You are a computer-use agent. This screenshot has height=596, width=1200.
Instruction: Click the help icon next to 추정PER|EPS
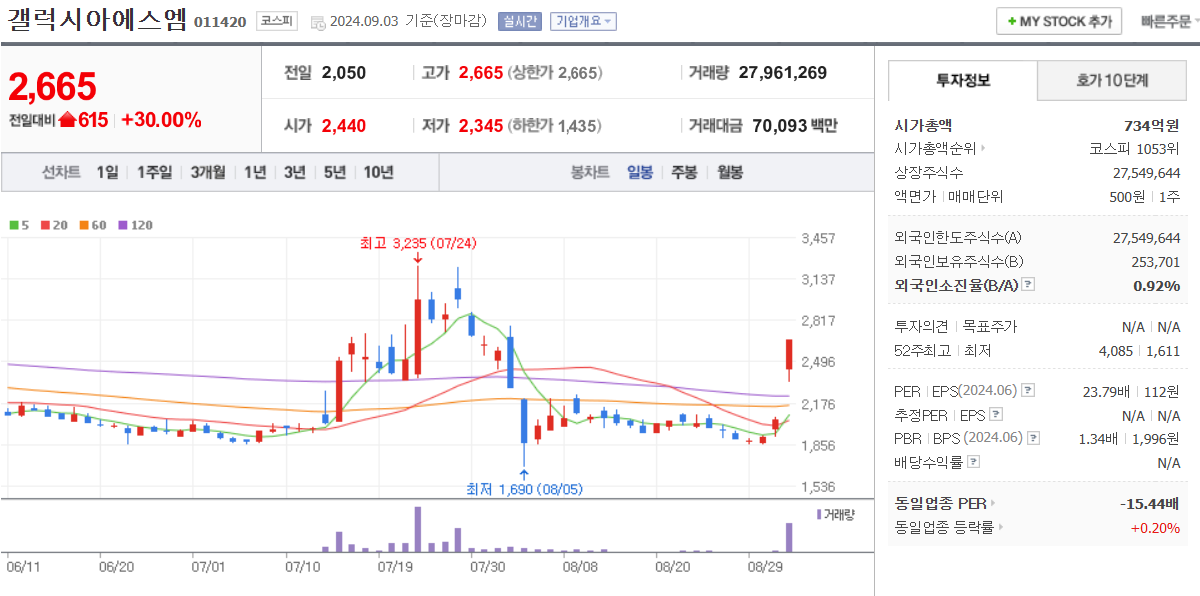click(x=996, y=415)
